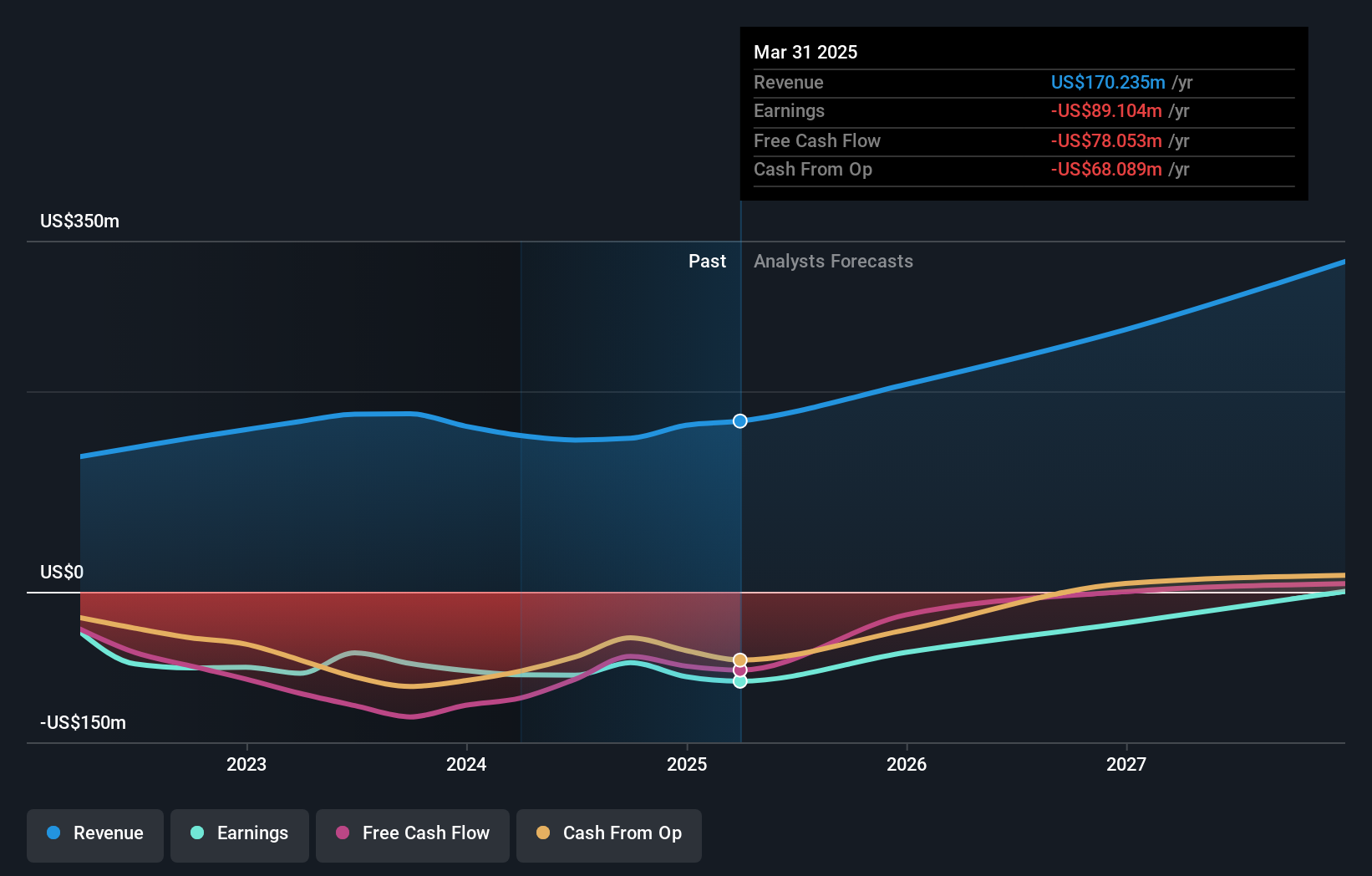
Task: Click the Earnings row label in tooltip
Action: click(789, 111)
